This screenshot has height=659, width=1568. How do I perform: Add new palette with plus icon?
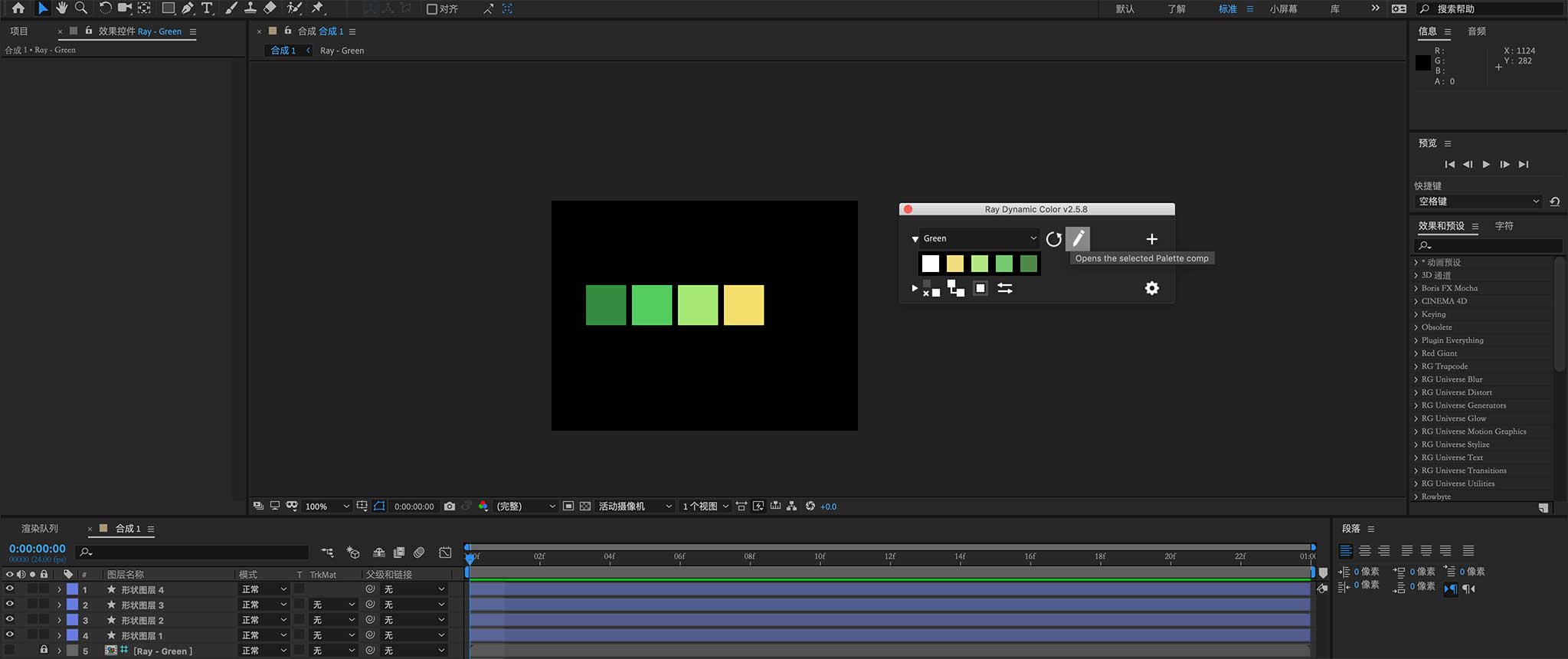(1151, 239)
